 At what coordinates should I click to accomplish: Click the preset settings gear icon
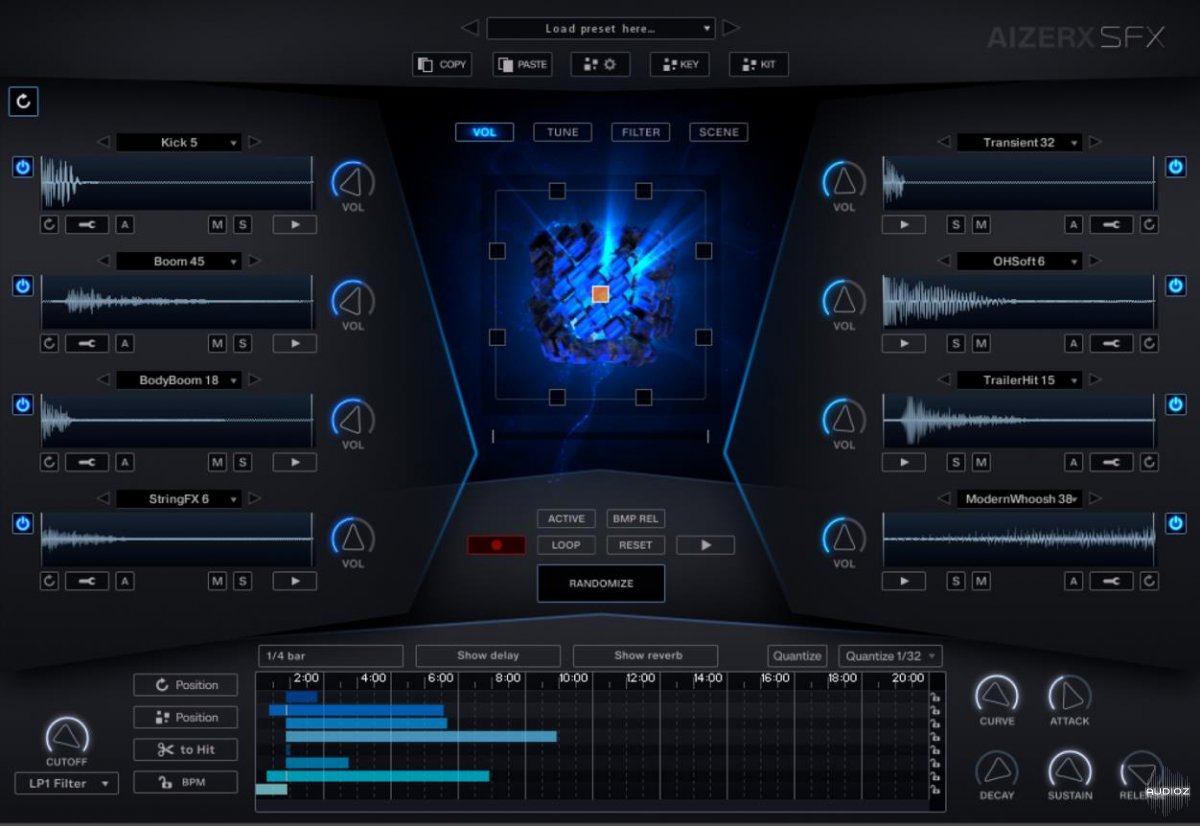tap(600, 65)
